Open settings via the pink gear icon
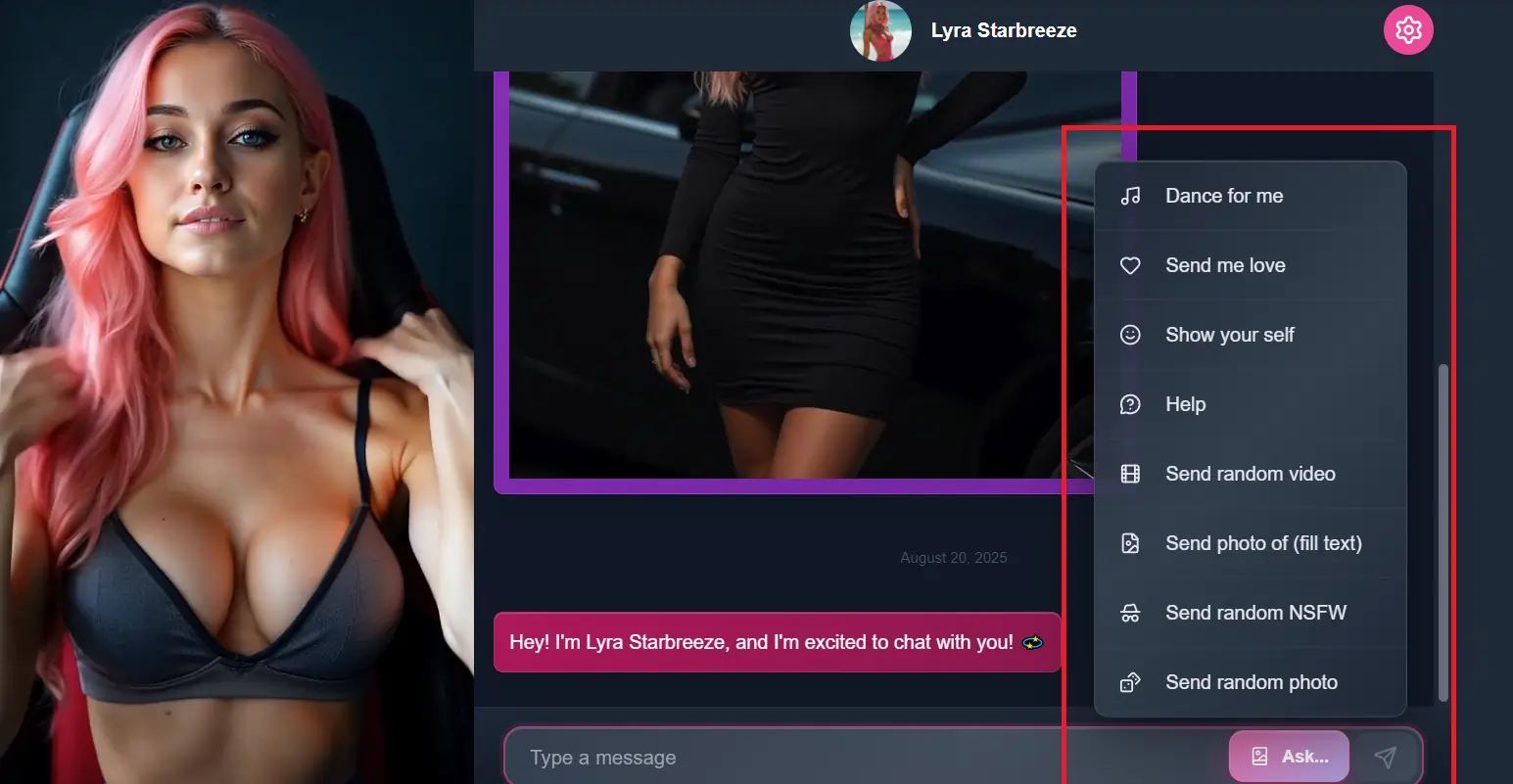Image resolution: width=1513 pixels, height=784 pixels. tap(1407, 29)
